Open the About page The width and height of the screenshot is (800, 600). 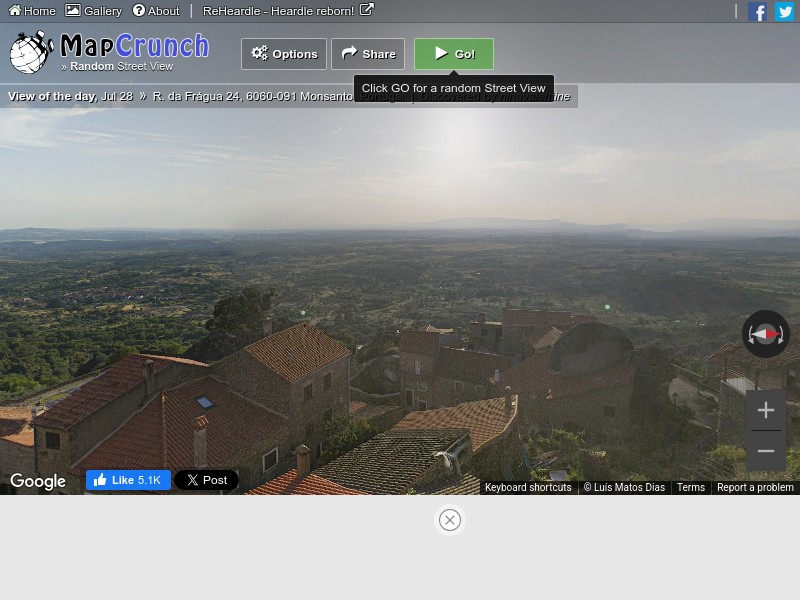(156, 11)
